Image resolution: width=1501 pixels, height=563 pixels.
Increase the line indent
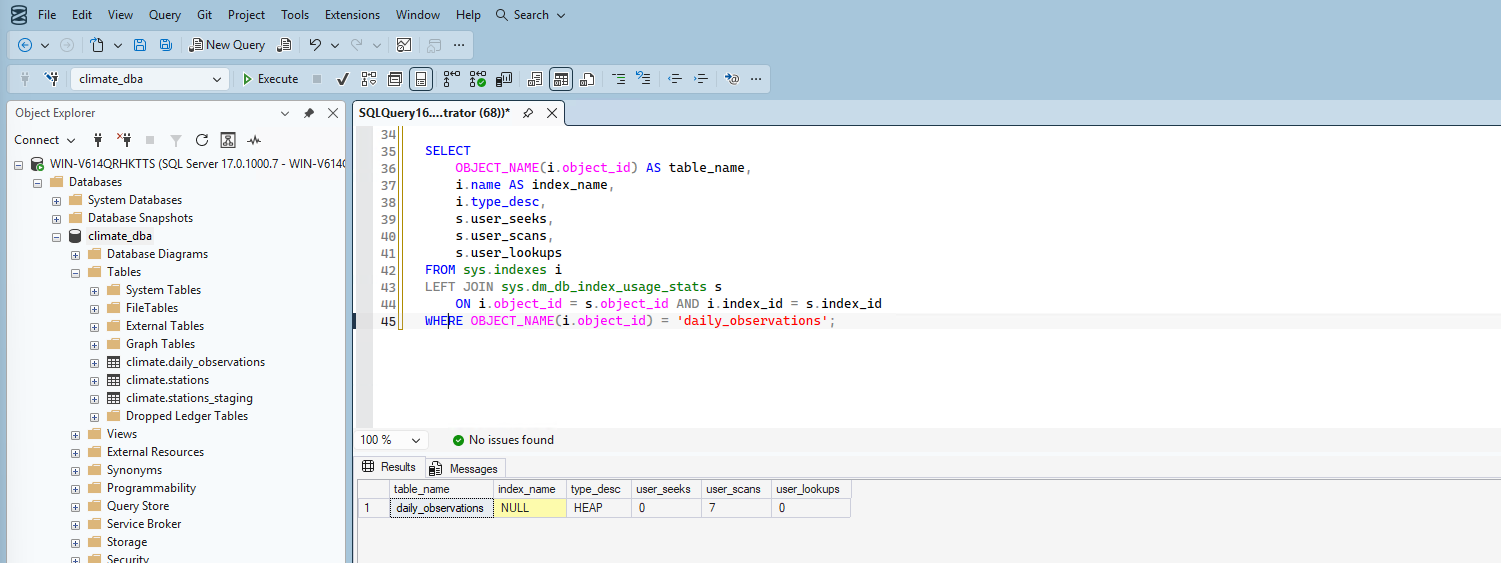tap(701, 79)
